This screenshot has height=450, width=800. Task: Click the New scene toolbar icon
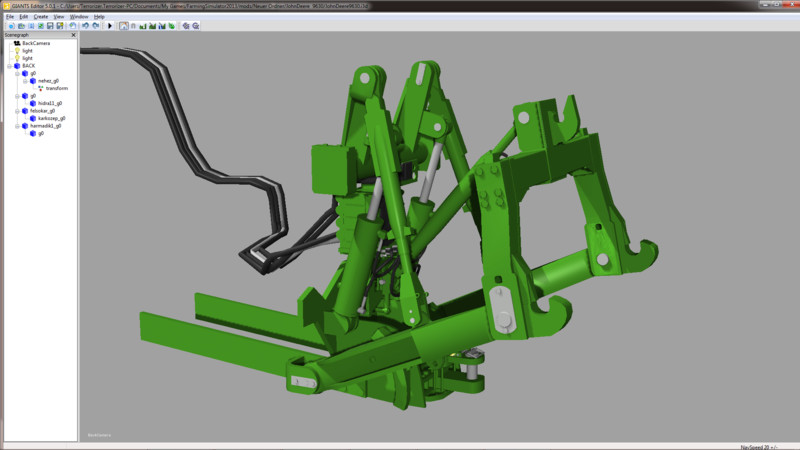click(11, 26)
